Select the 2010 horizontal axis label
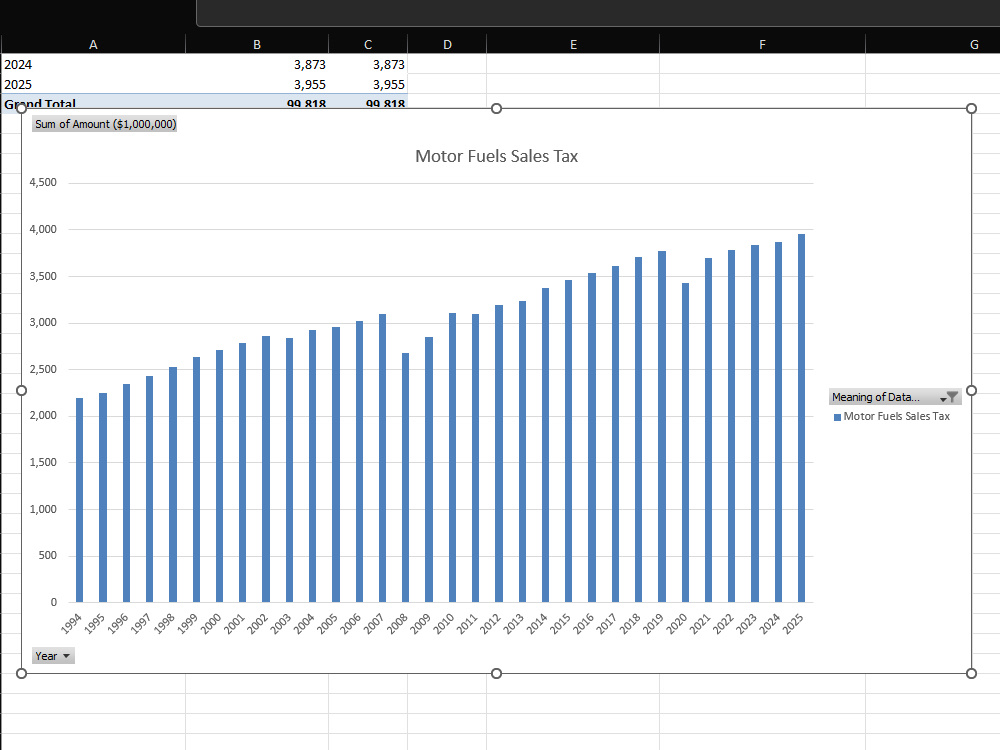This screenshot has width=1000, height=750. click(x=444, y=623)
